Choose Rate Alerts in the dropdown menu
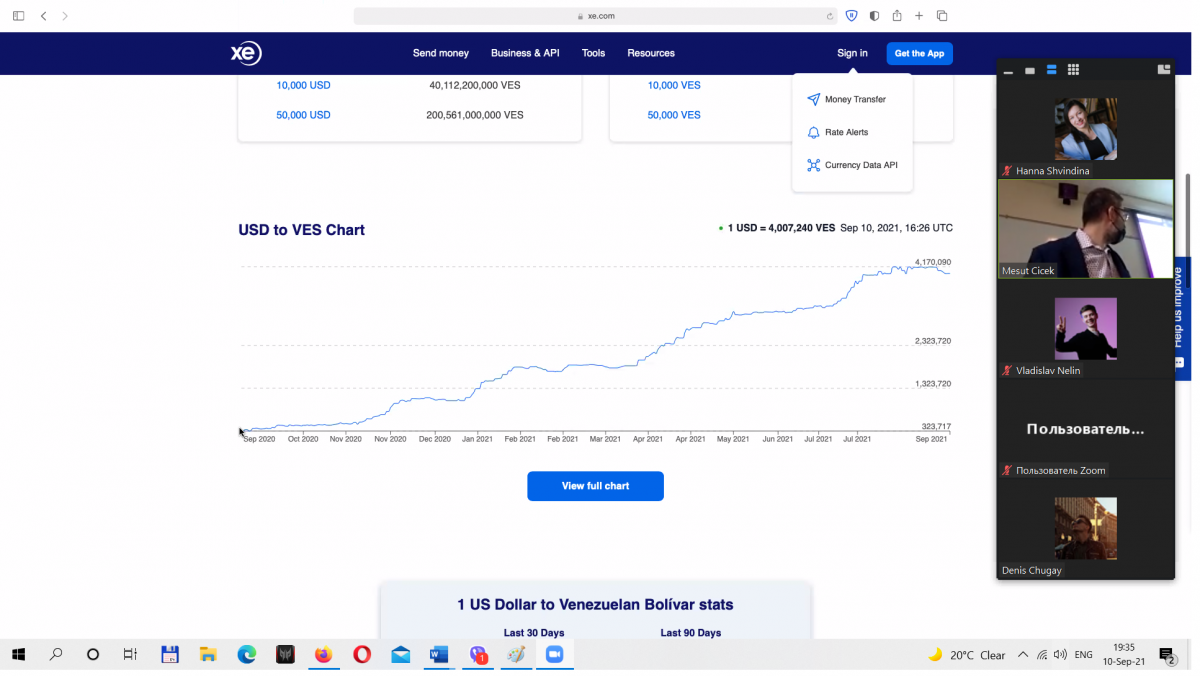Image resolution: width=1200 pixels, height=676 pixels. pyautogui.click(x=846, y=132)
